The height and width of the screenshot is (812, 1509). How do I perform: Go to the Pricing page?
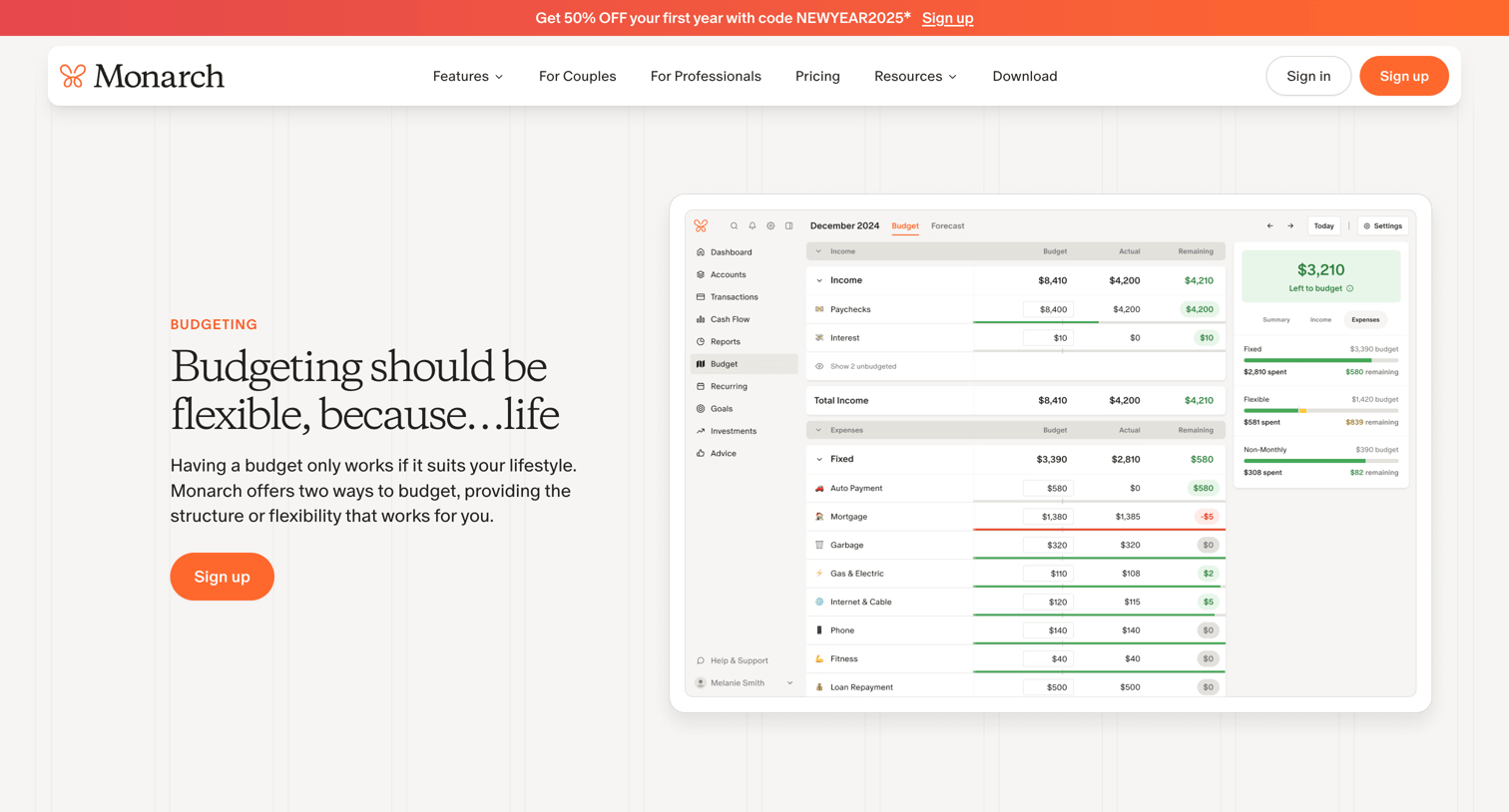click(x=817, y=76)
